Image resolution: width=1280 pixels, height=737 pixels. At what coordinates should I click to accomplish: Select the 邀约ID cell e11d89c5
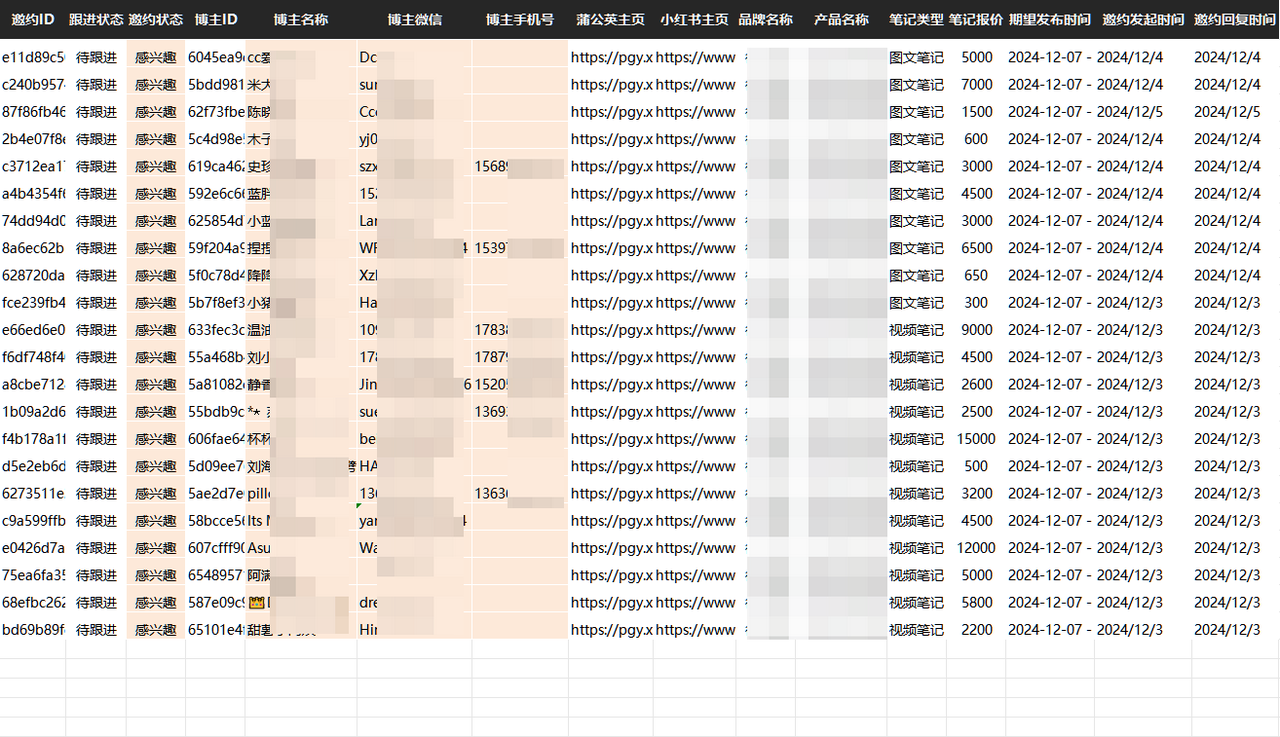click(33, 58)
